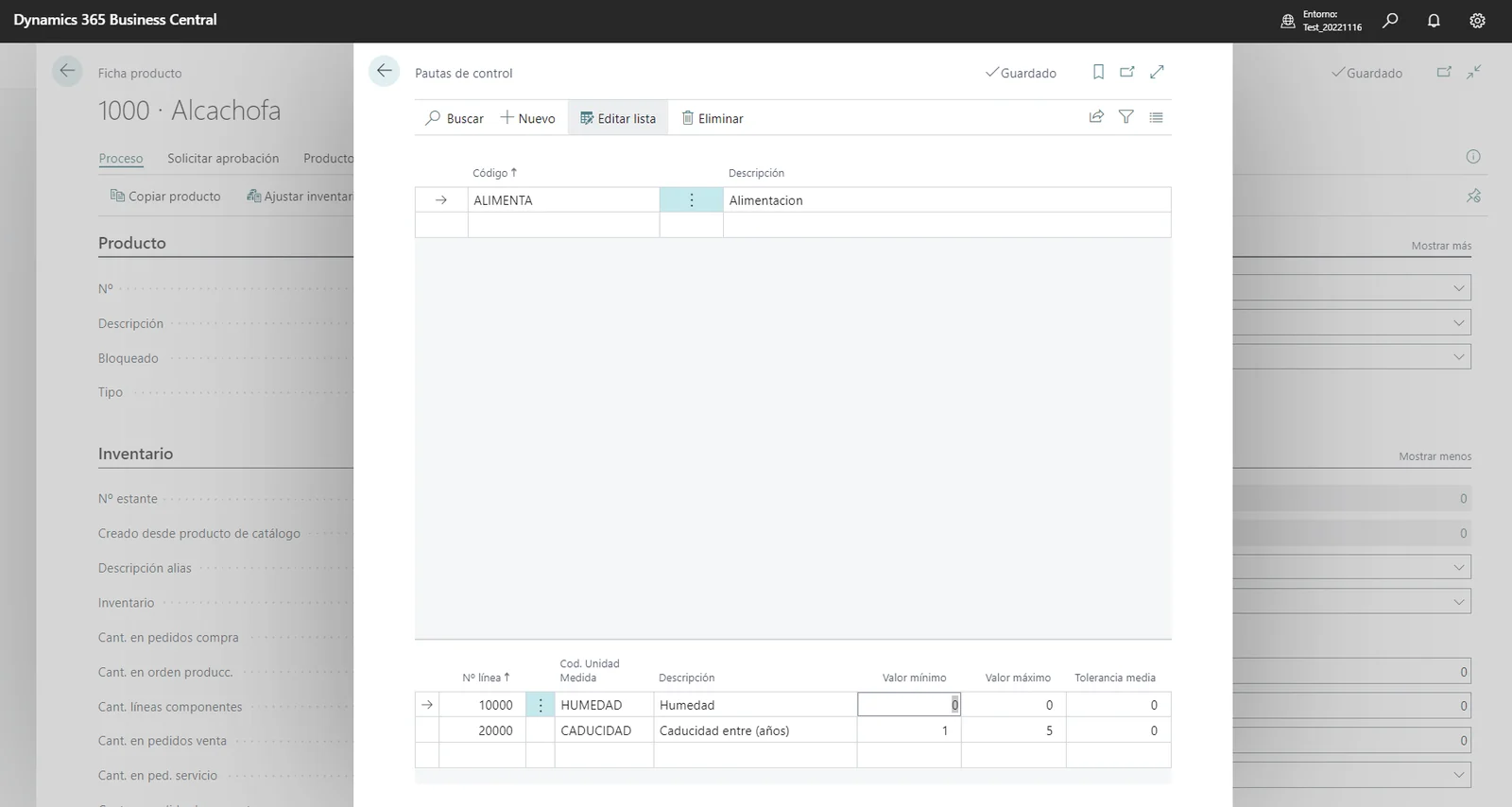Click the share icon in list toolbar

(x=1096, y=117)
